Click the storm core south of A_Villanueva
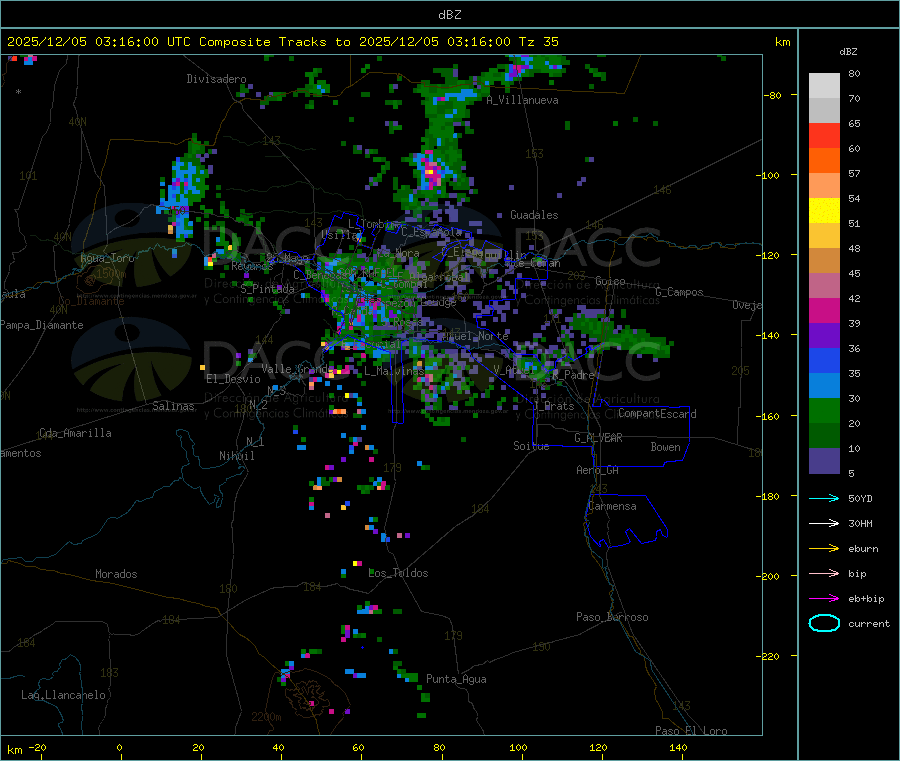Screen dimensions: 900x761 tap(430, 171)
